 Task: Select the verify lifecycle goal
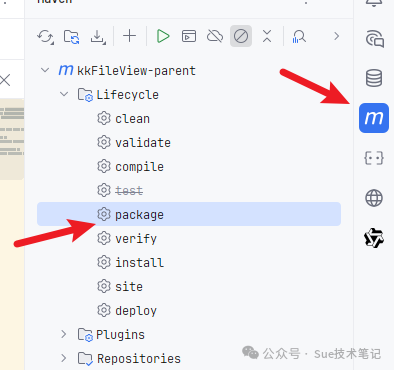click(136, 239)
